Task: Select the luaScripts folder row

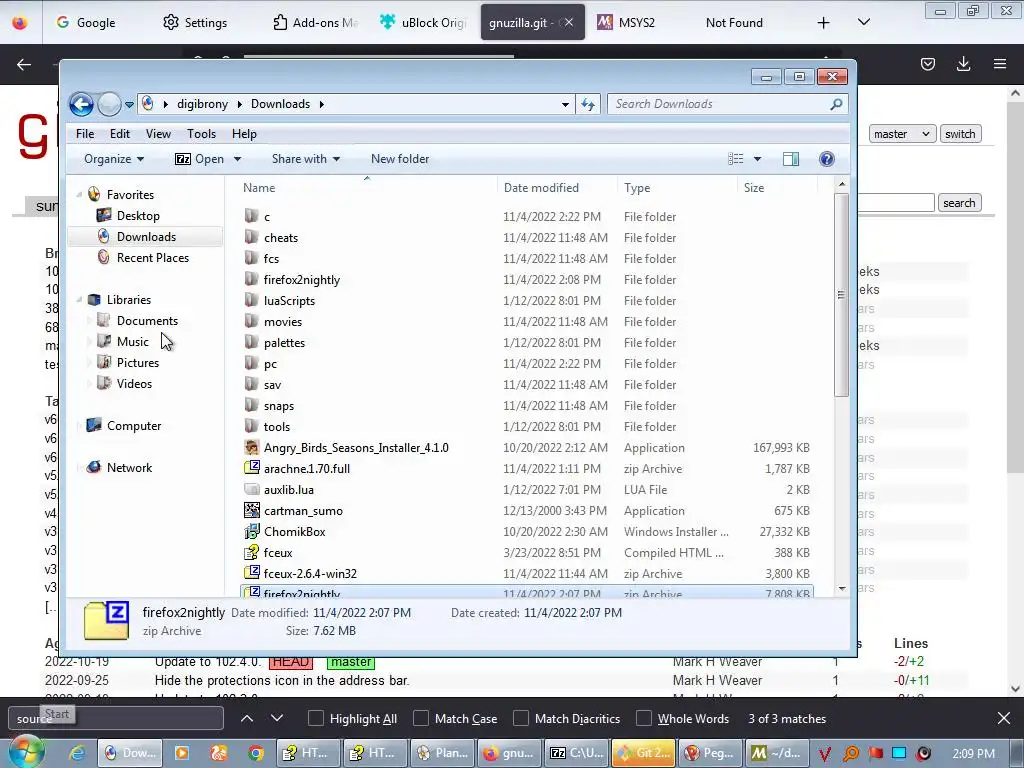Action: point(529,300)
